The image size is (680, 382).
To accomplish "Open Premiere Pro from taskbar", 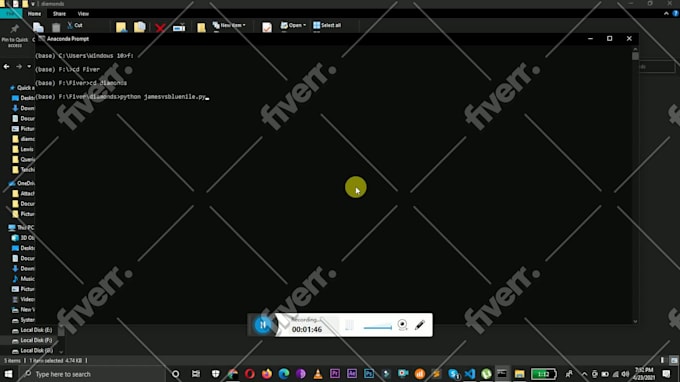I will tap(335, 374).
